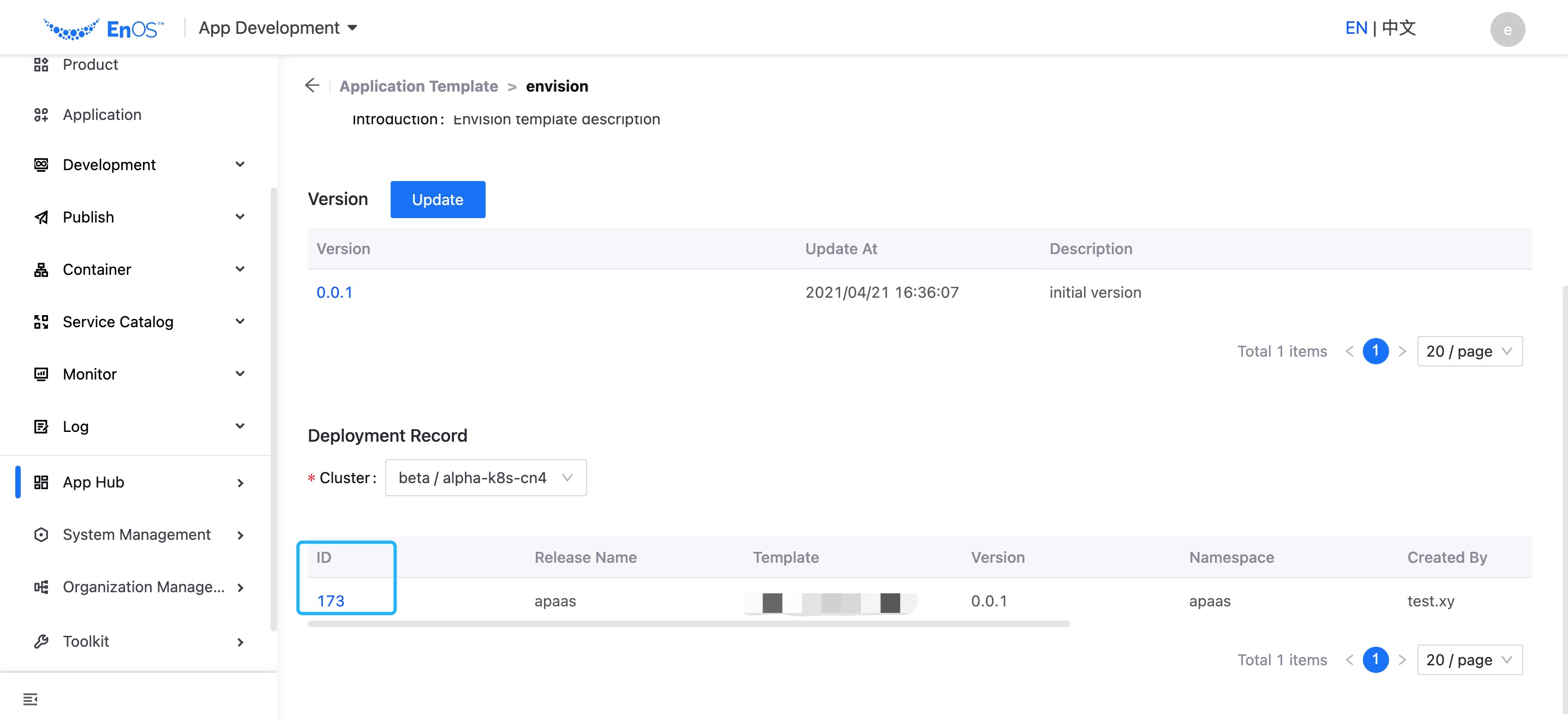Click the Toolkit wrench icon
The width and height of the screenshot is (1568, 722).
coord(41,642)
